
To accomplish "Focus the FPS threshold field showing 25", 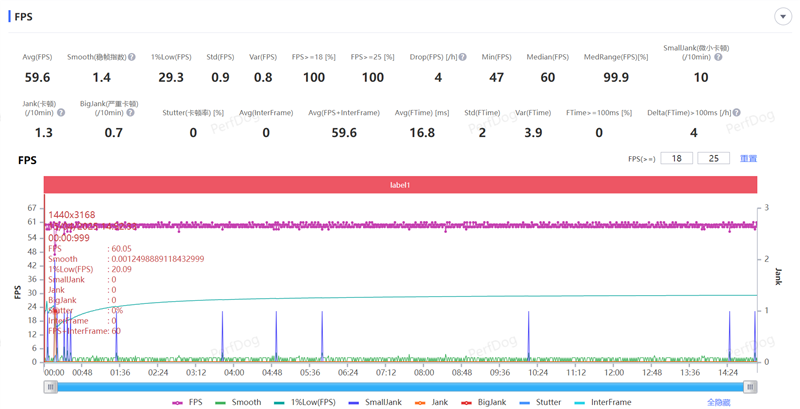I will click(x=713, y=159).
